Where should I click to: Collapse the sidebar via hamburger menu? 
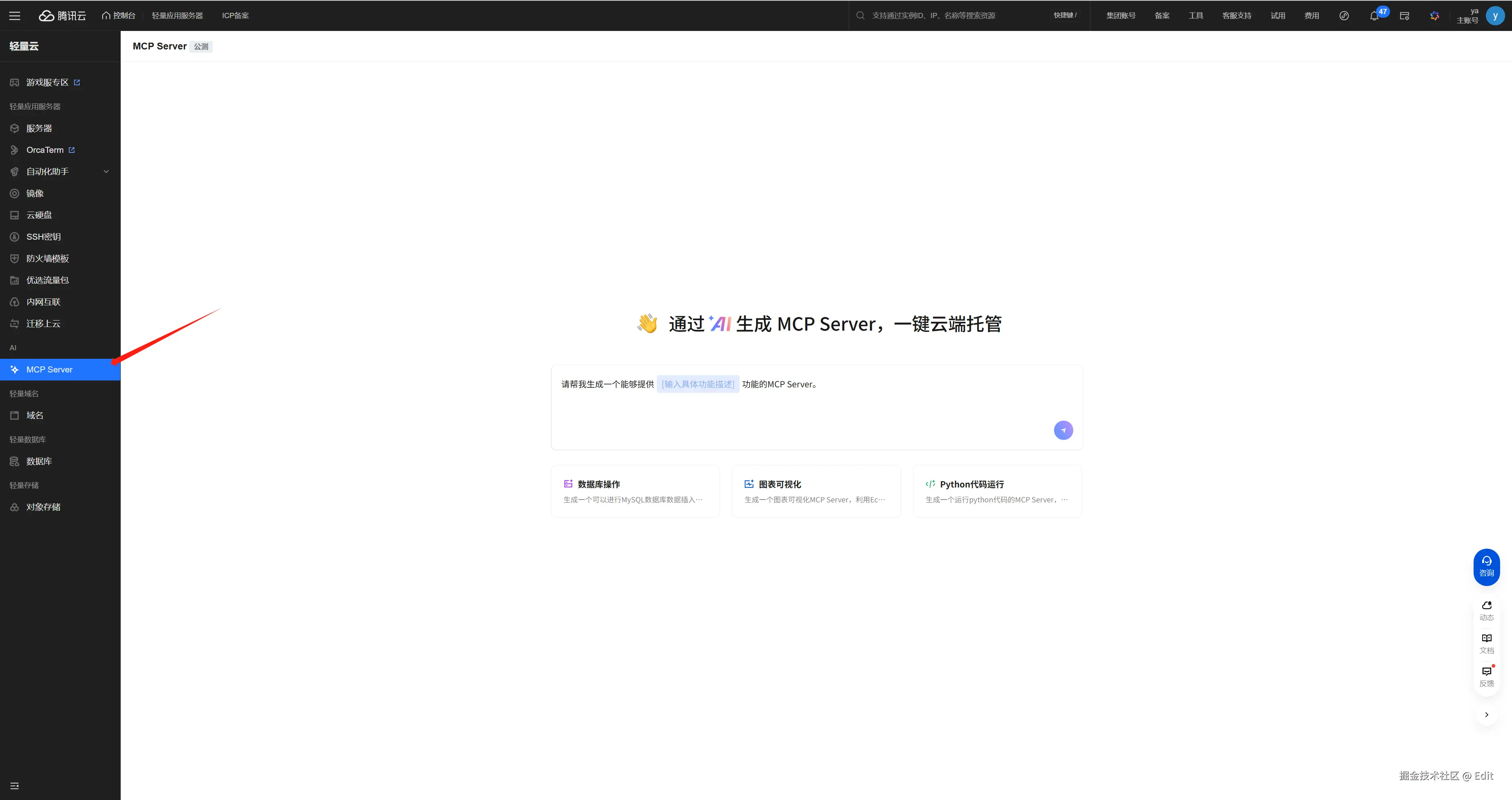14,15
